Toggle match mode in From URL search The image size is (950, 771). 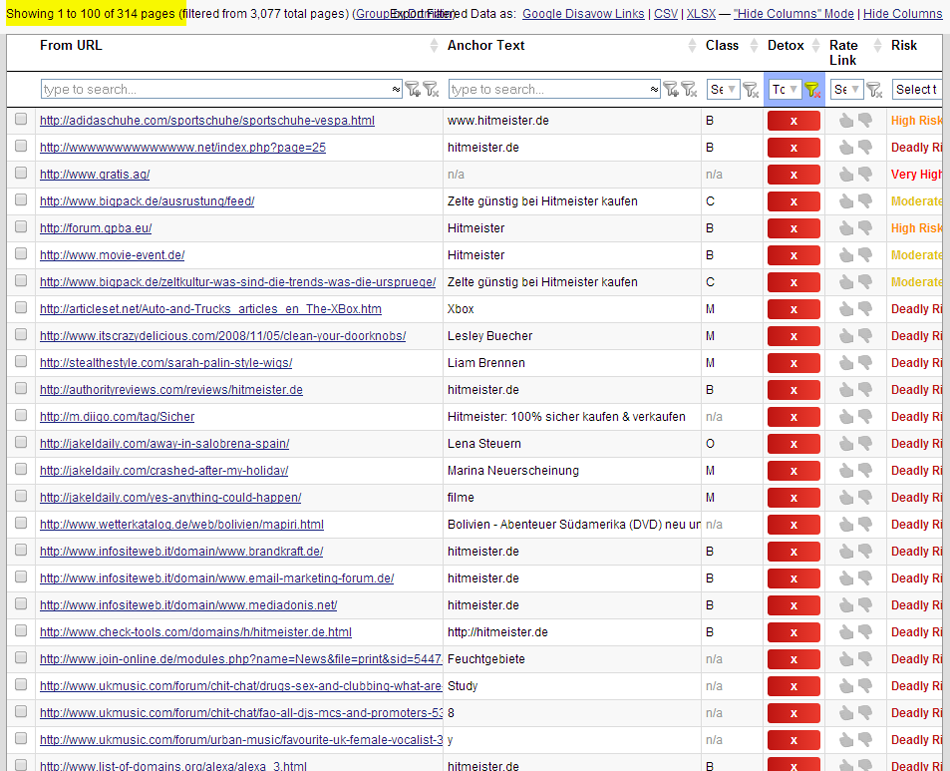tap(396, 90)
